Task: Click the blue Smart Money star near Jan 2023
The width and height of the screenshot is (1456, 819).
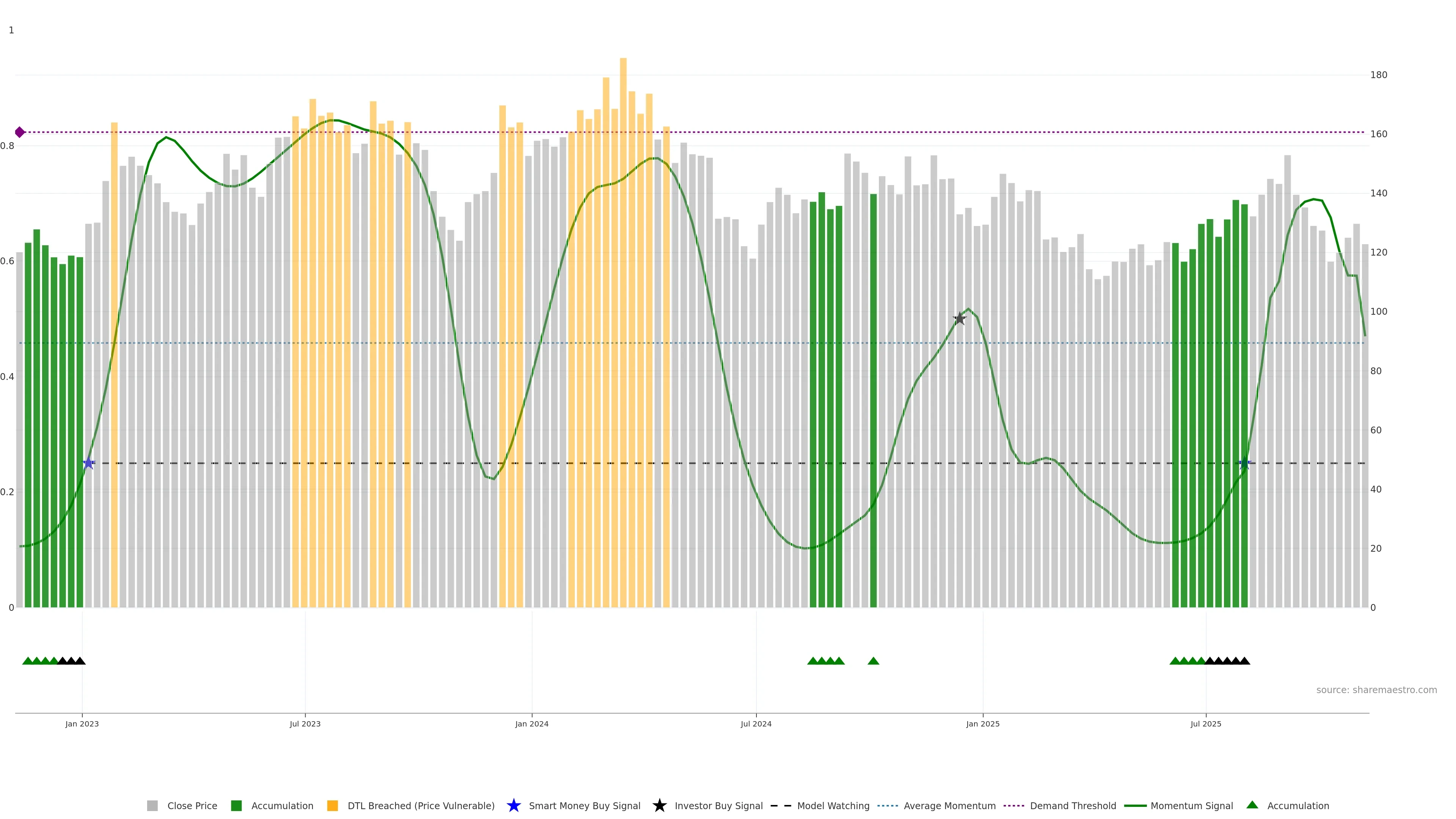Action: (x=89, y=463)
